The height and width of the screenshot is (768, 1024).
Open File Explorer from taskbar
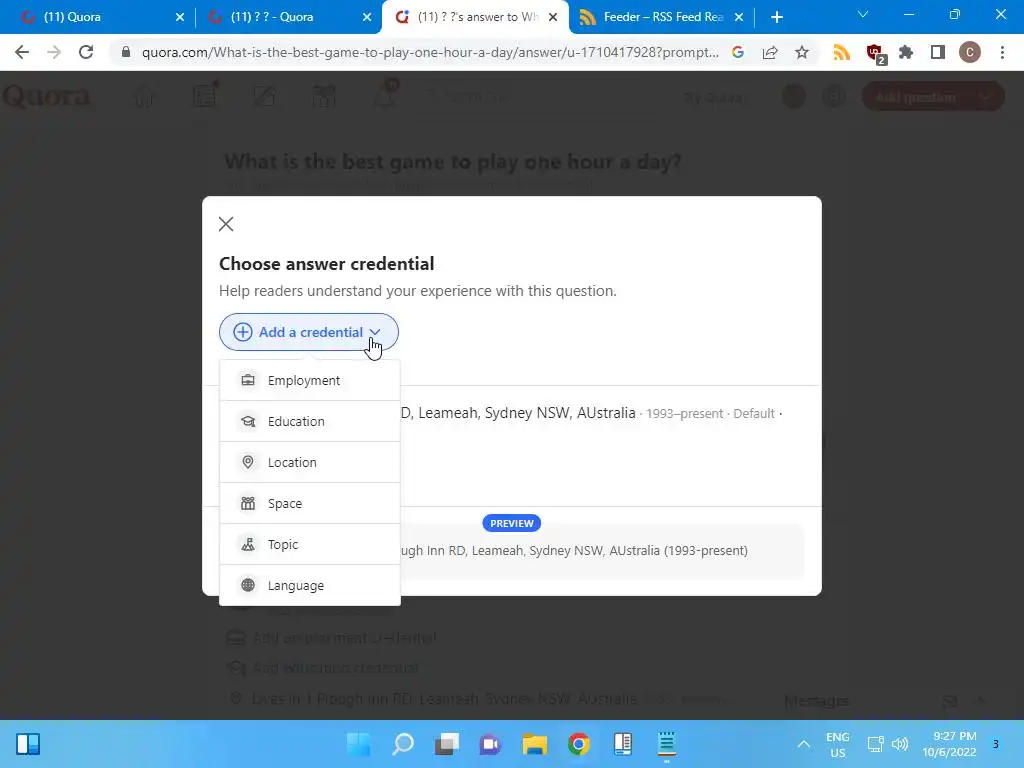click(535, 744)
